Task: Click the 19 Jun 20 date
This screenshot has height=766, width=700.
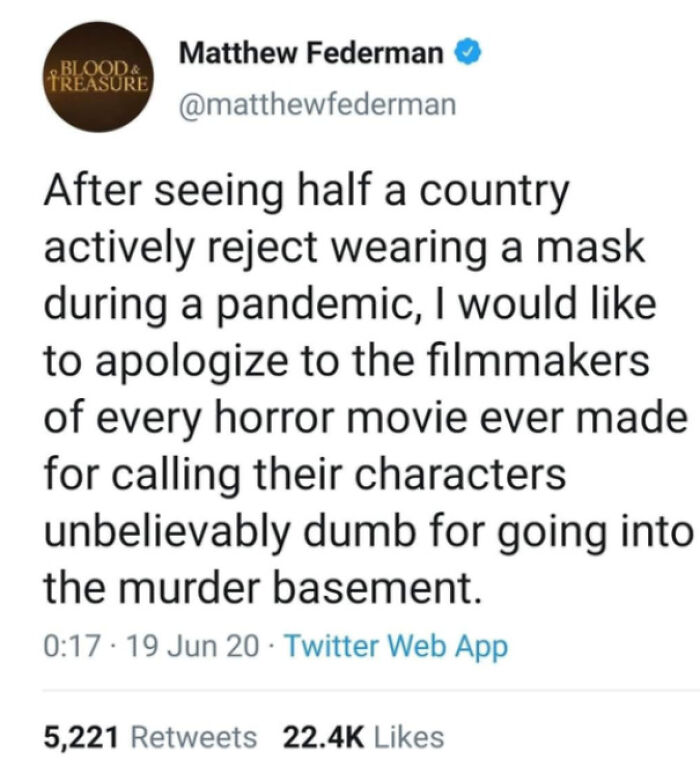Action: (193, 646)
